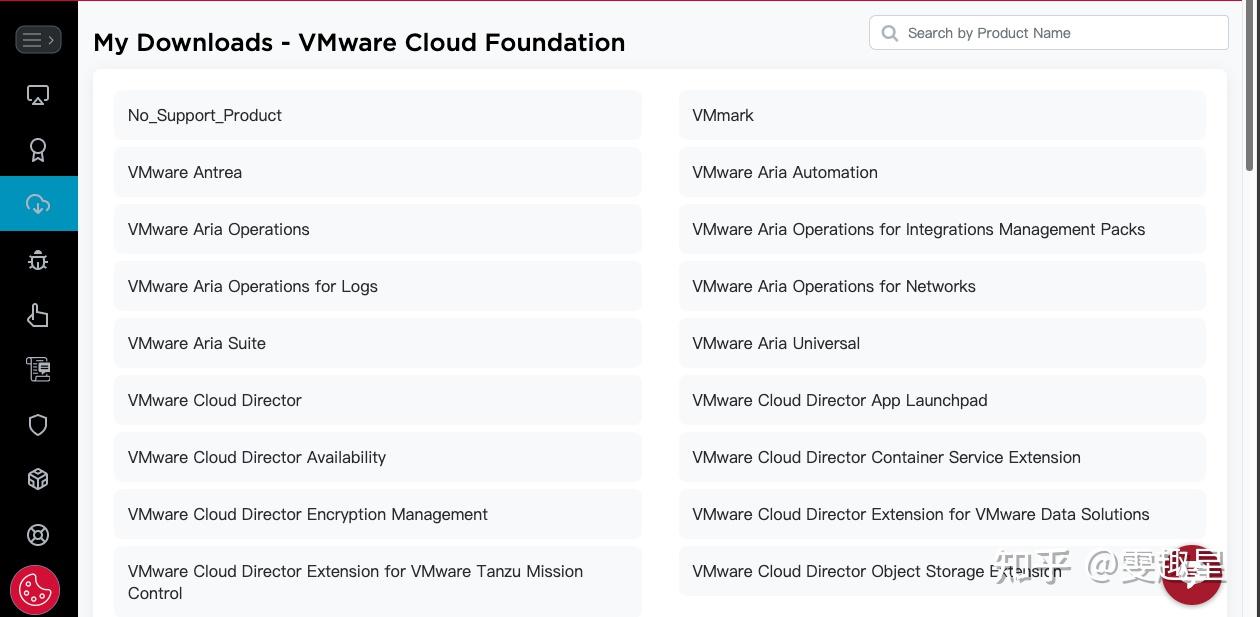
Task: Open the shield security sidebar icon
Action: [38, 424]
